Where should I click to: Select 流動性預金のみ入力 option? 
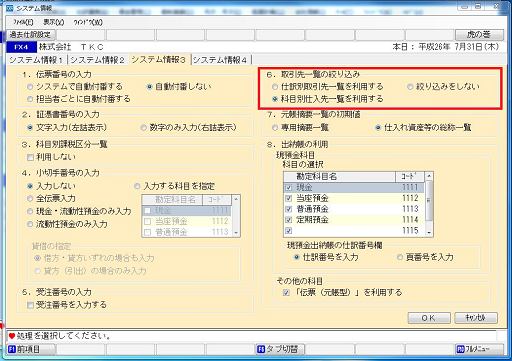(x=30, y=224)
